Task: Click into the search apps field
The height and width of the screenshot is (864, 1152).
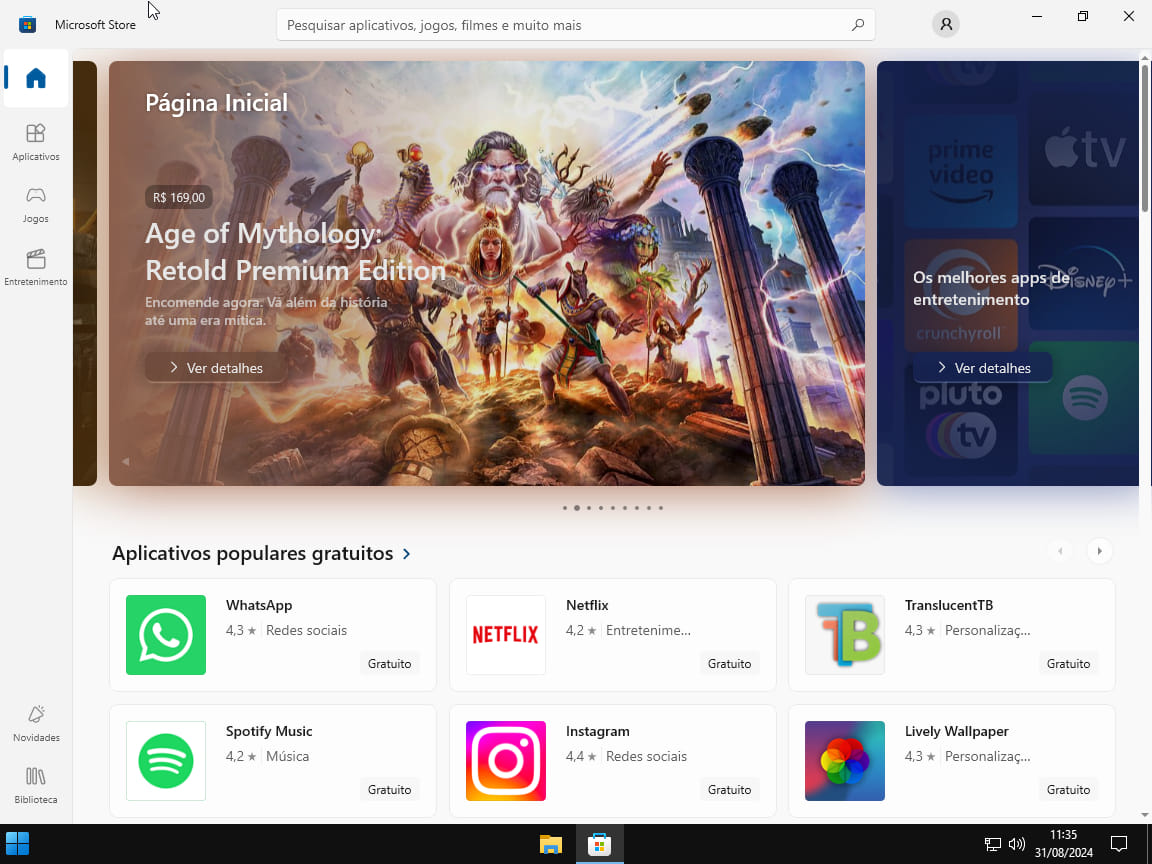Action: point(575,25)
